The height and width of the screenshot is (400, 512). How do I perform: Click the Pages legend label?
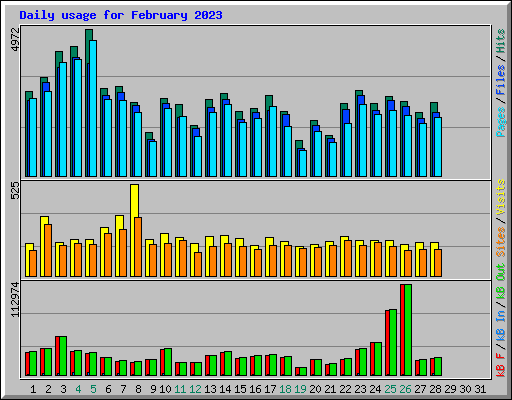tap(501, 122)
